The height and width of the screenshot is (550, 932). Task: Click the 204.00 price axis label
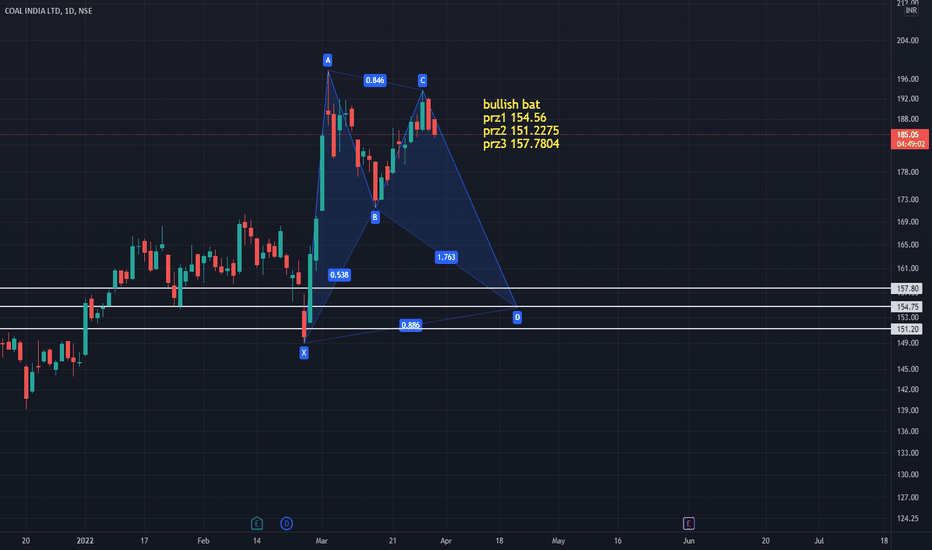coord(907,40)
